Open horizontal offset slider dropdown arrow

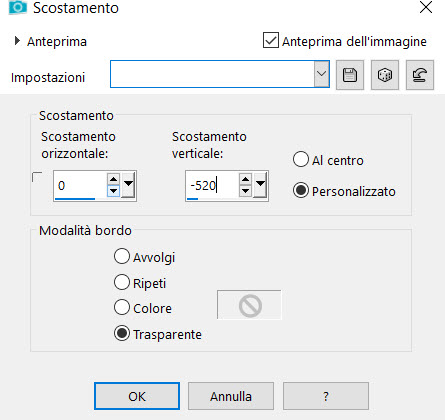click(128, 184)
